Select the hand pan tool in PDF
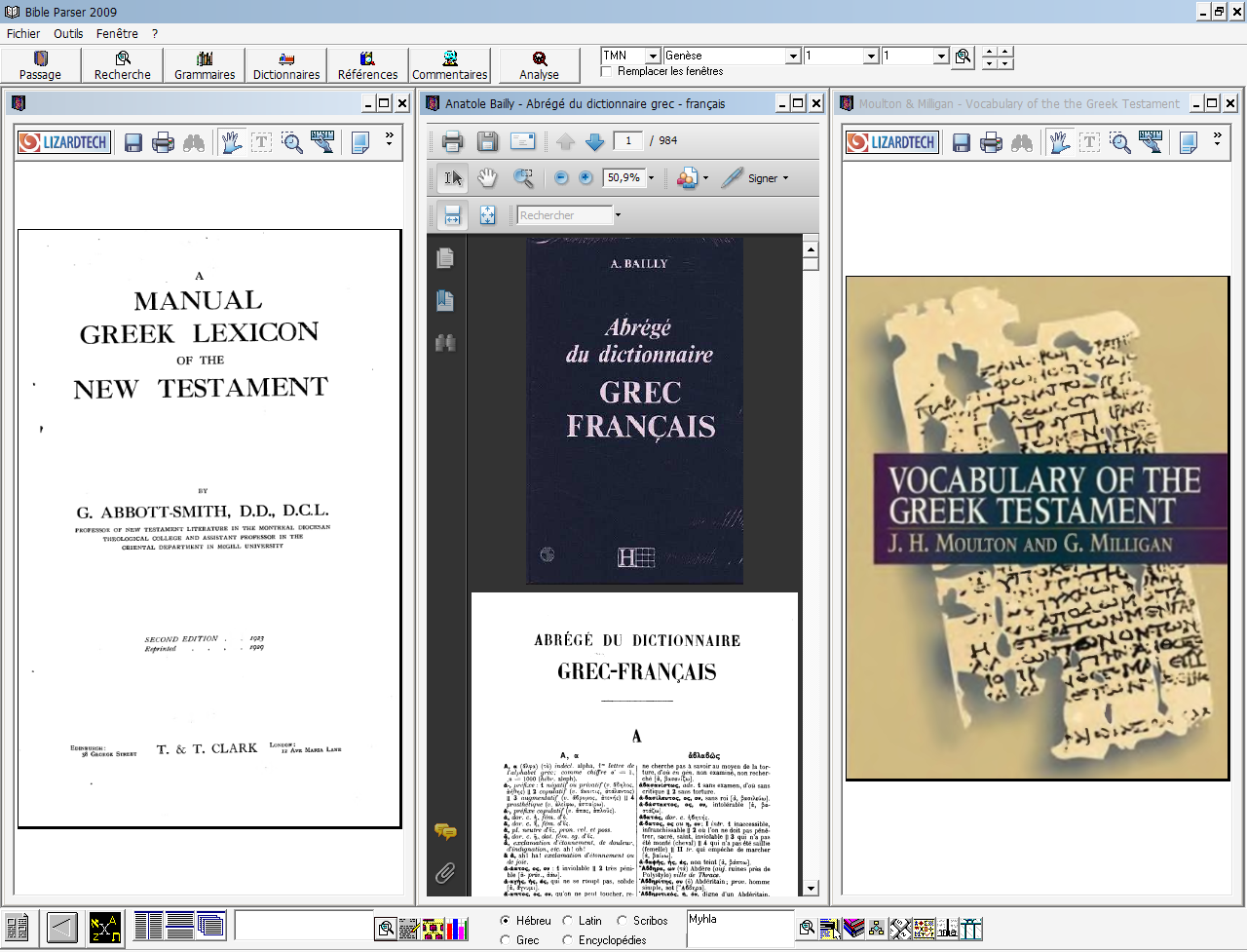Image resolution: width=1247 pixels, height=952 pixels. (487, 177)
